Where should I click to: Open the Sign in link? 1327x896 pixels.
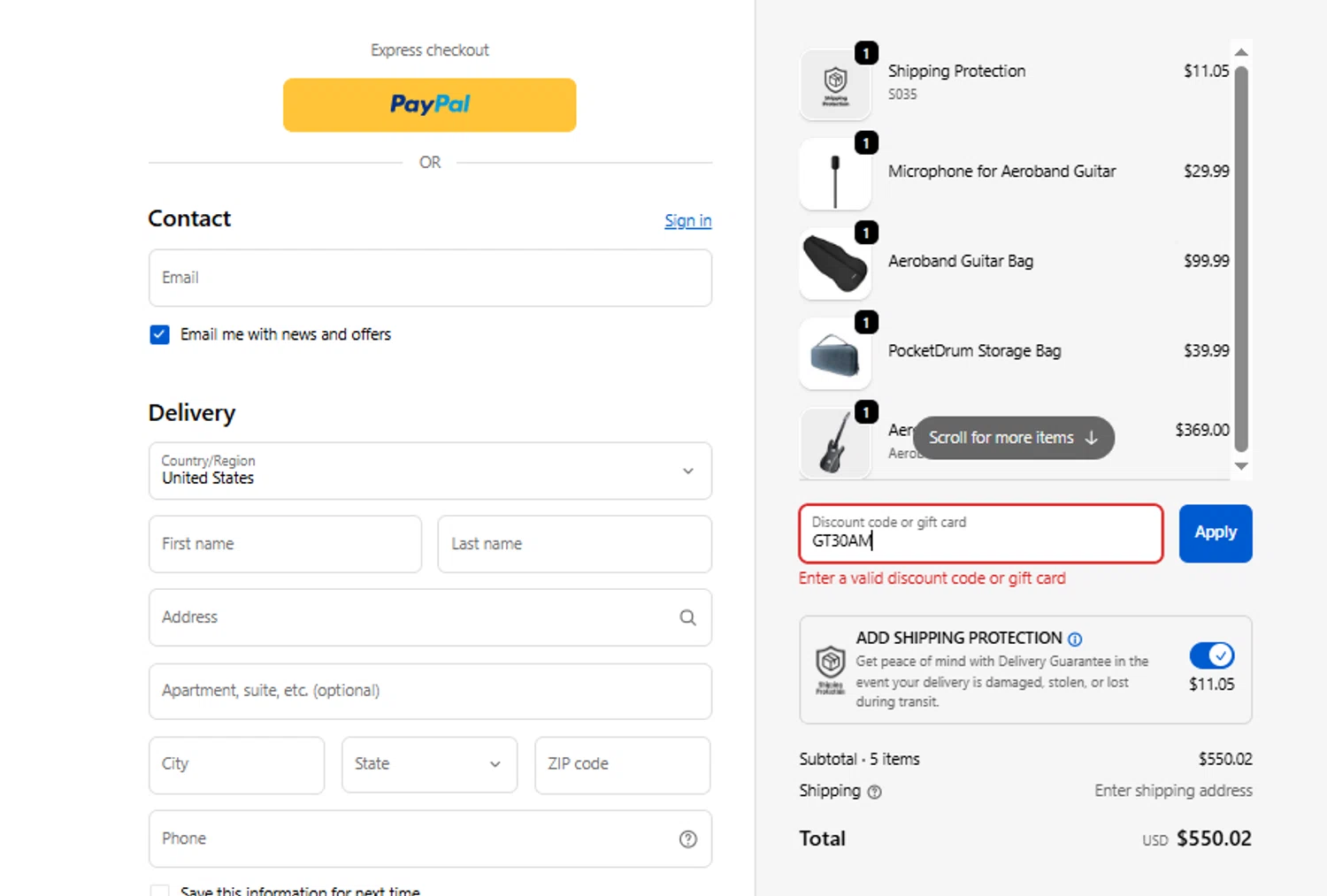pos(687,220)
